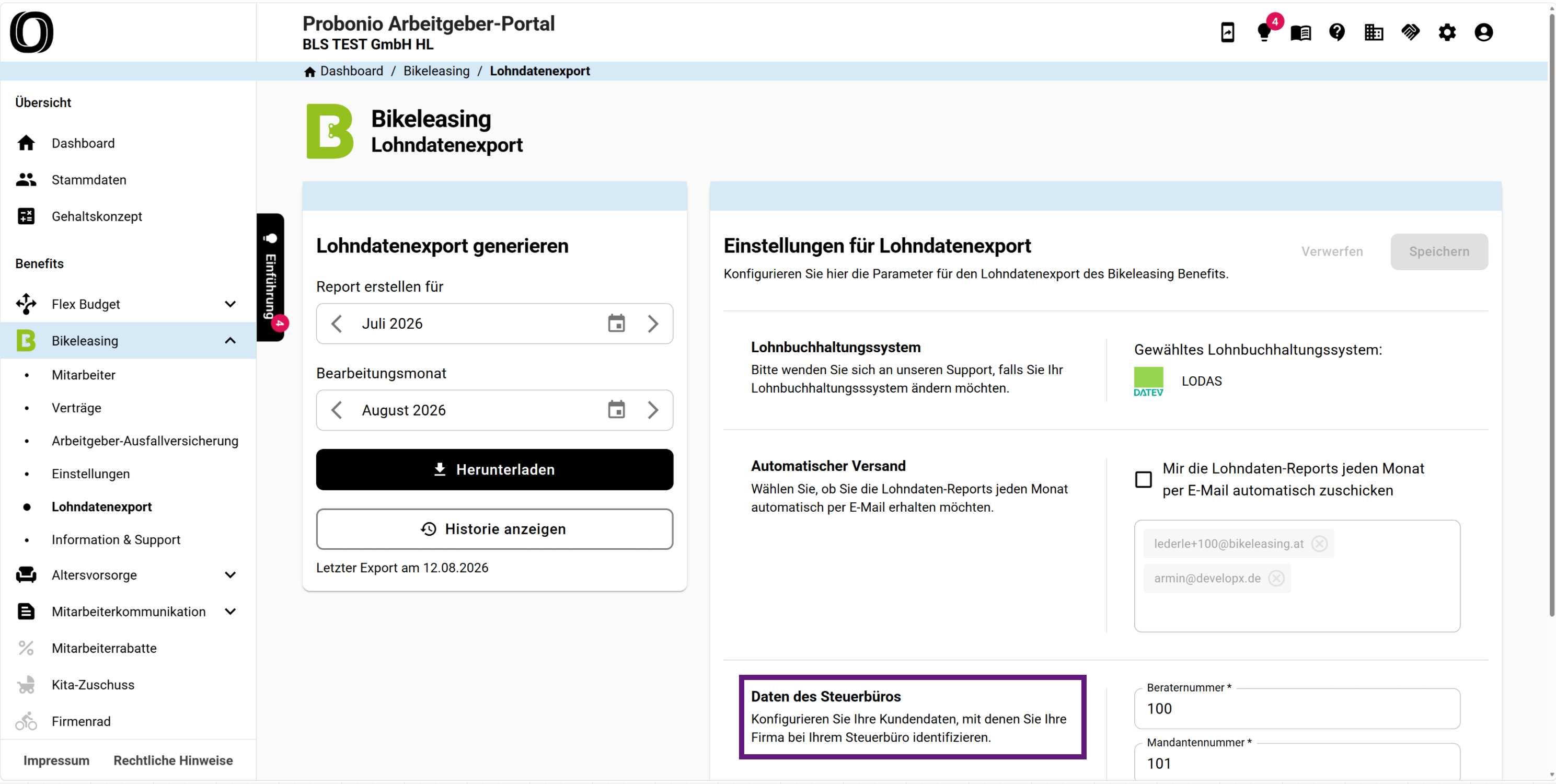Click the mobile device icon in header
This screenshot has width=1556, height=784.
coord(1227,32)
